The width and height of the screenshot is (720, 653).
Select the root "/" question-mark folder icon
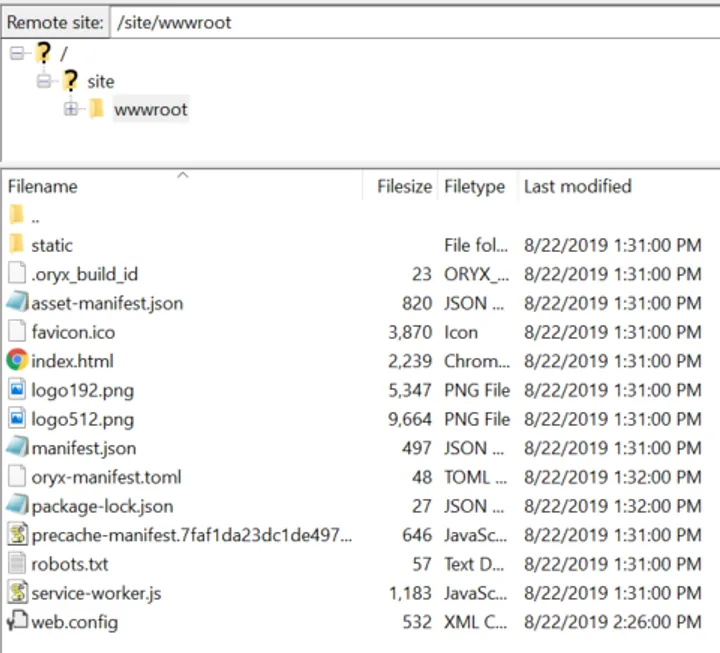click(x=44, y=53)
